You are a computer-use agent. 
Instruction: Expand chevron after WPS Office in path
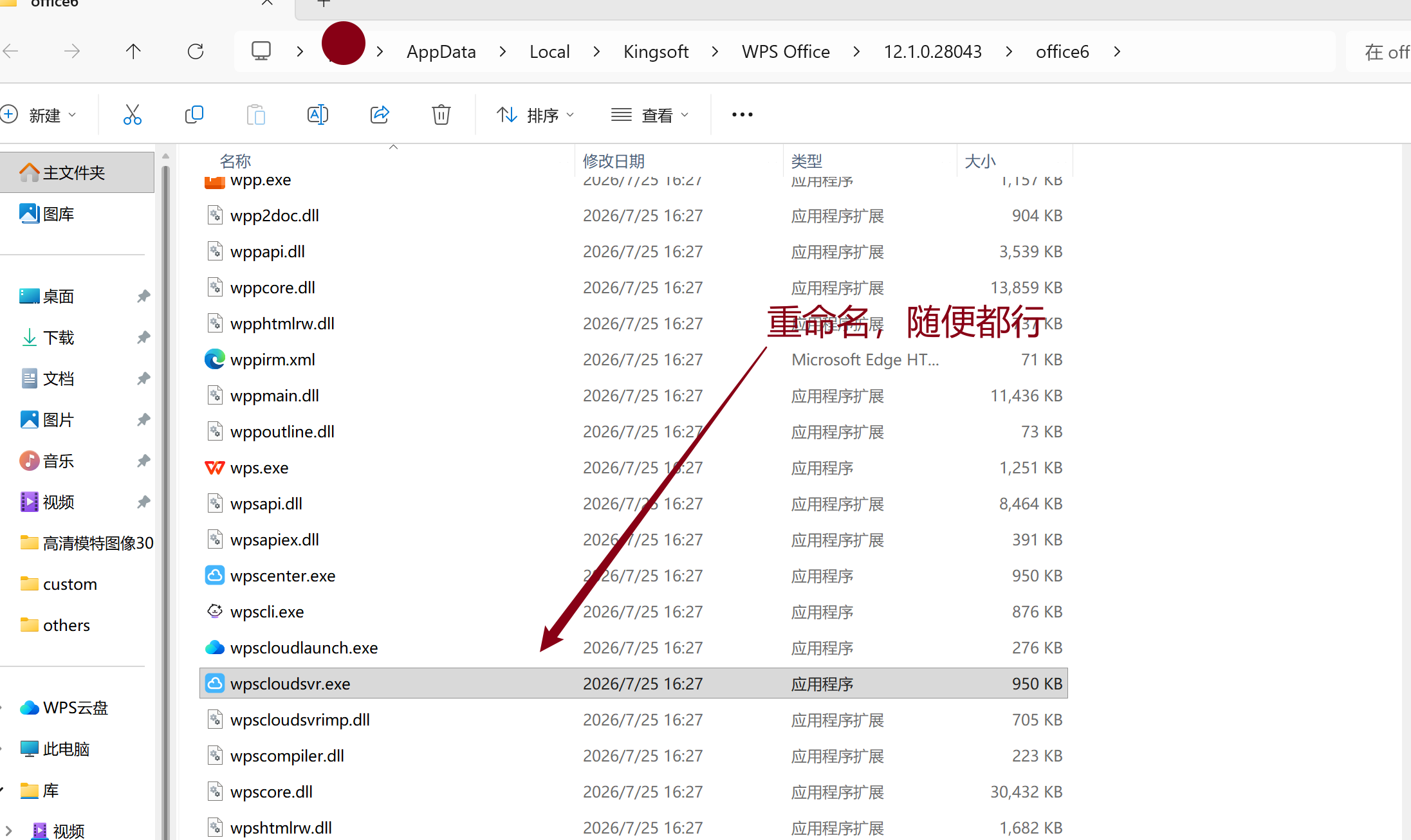856,51
